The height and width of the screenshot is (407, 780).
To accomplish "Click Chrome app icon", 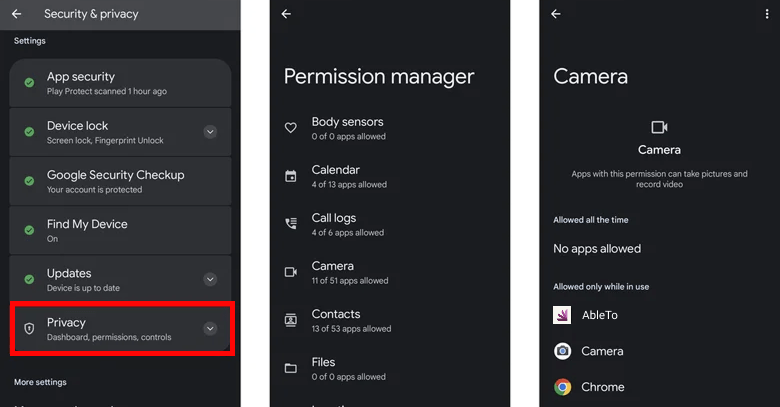I will [x=562, y=387].
